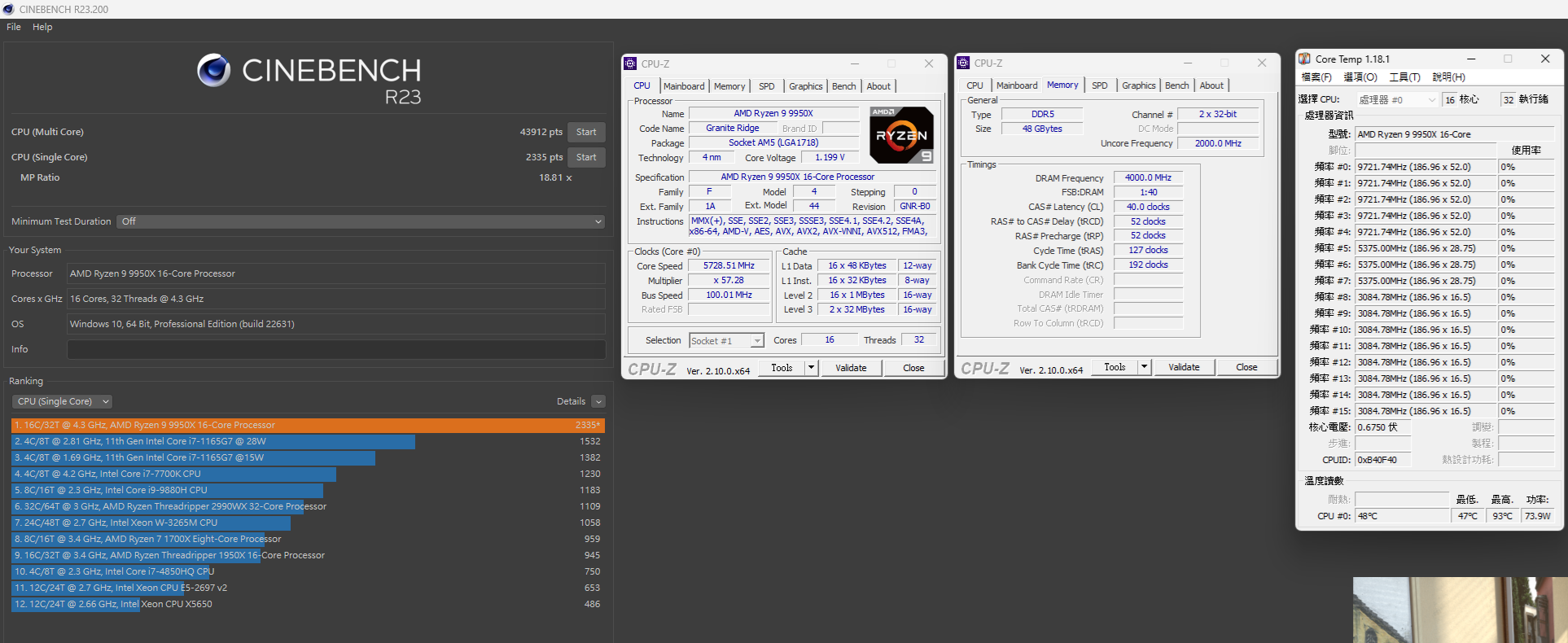Click Tools button in Memory CPU-Z window
The image size is (1568, 643).
click(x=1115, y=367)
